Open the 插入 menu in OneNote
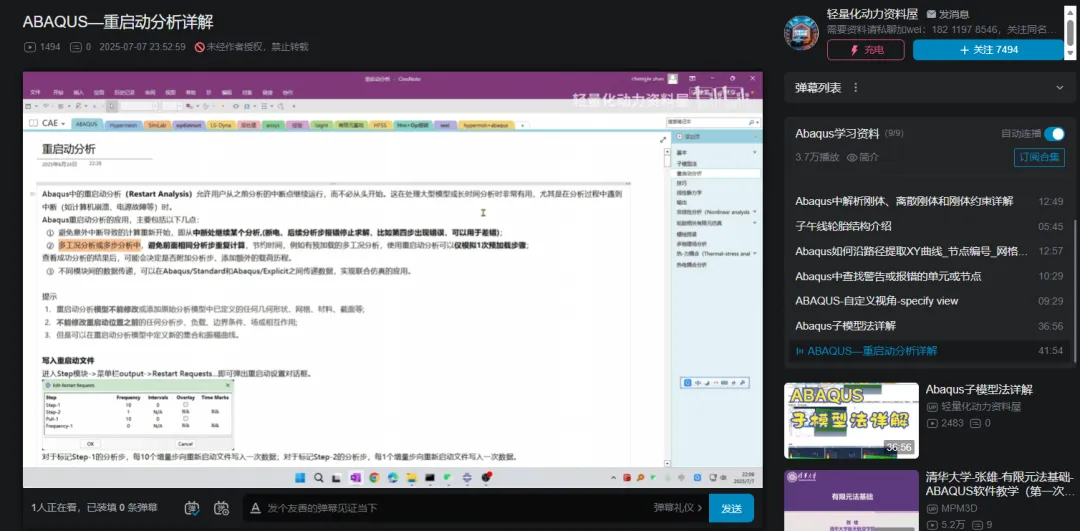Viewport: 1080px width, 531px height. [79, 92]
